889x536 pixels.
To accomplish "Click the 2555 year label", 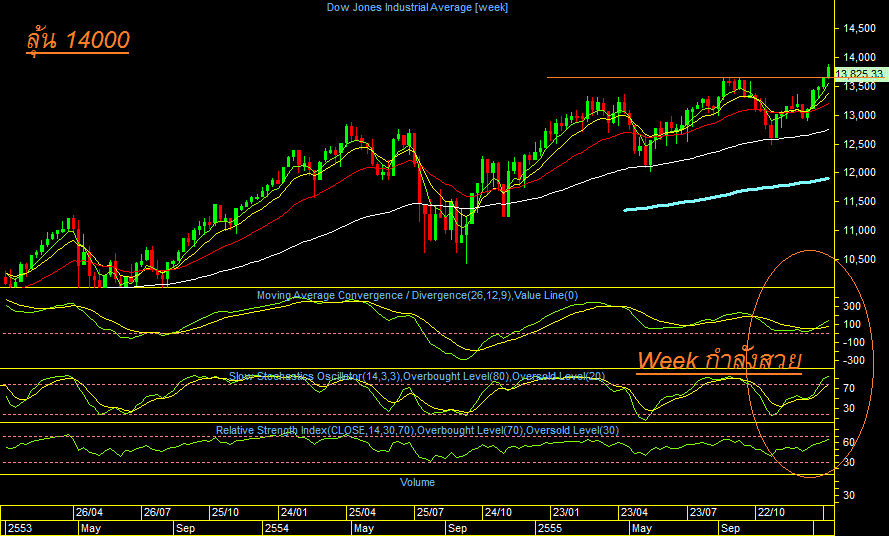I will (x=550, y=529).
